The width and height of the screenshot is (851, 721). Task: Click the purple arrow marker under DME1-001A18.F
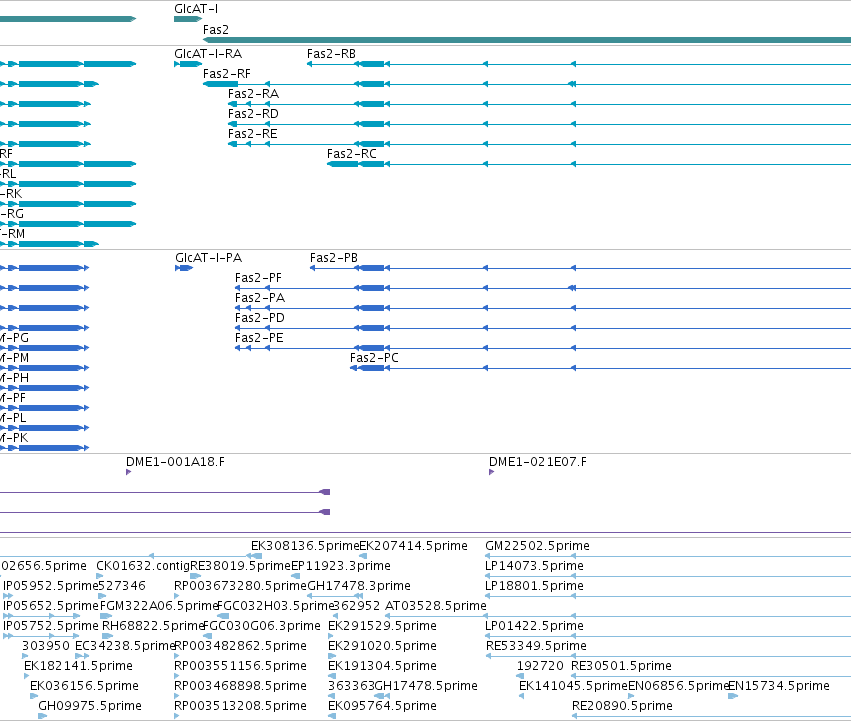coord(129,472)
